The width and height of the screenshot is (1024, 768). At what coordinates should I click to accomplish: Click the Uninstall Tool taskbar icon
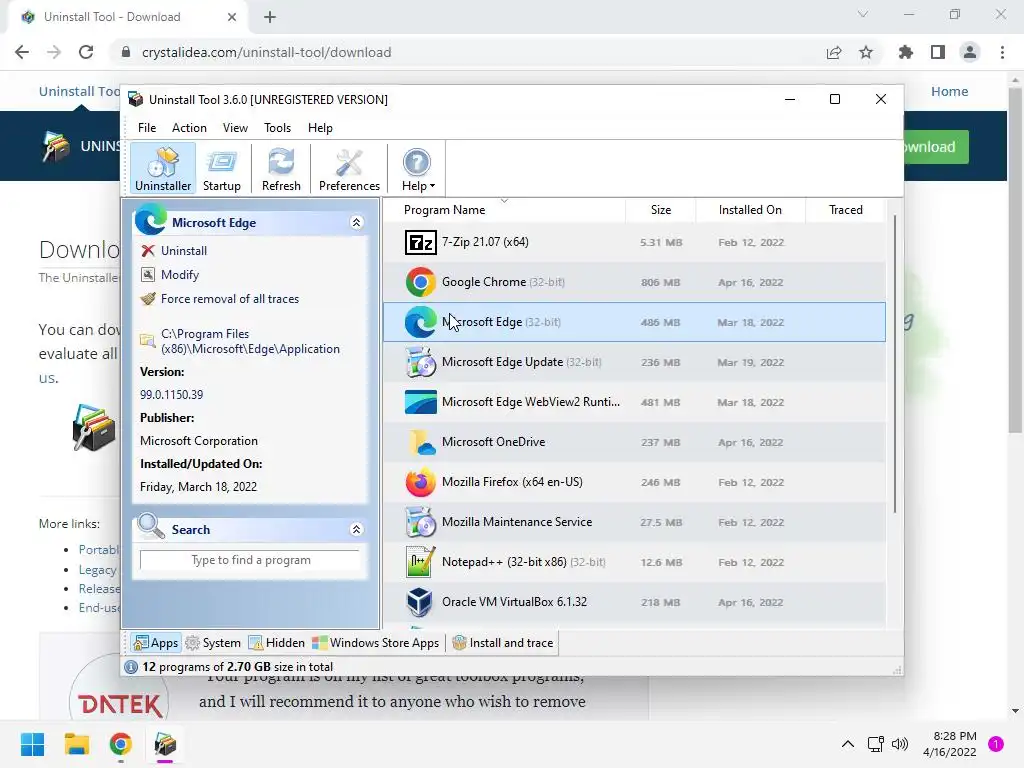point(165,744)
